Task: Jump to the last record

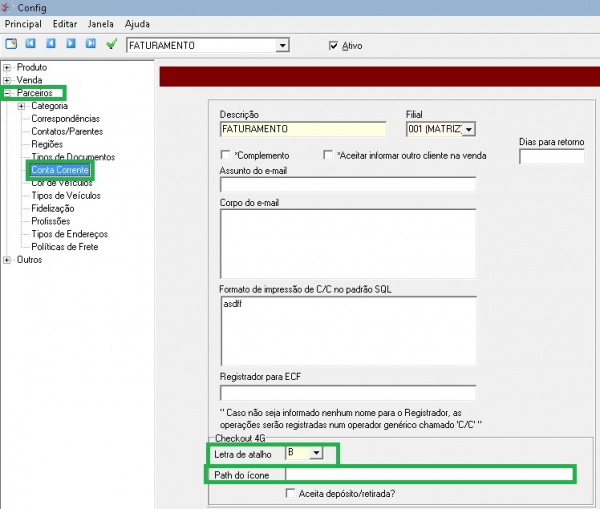Action: coord(91,45)
